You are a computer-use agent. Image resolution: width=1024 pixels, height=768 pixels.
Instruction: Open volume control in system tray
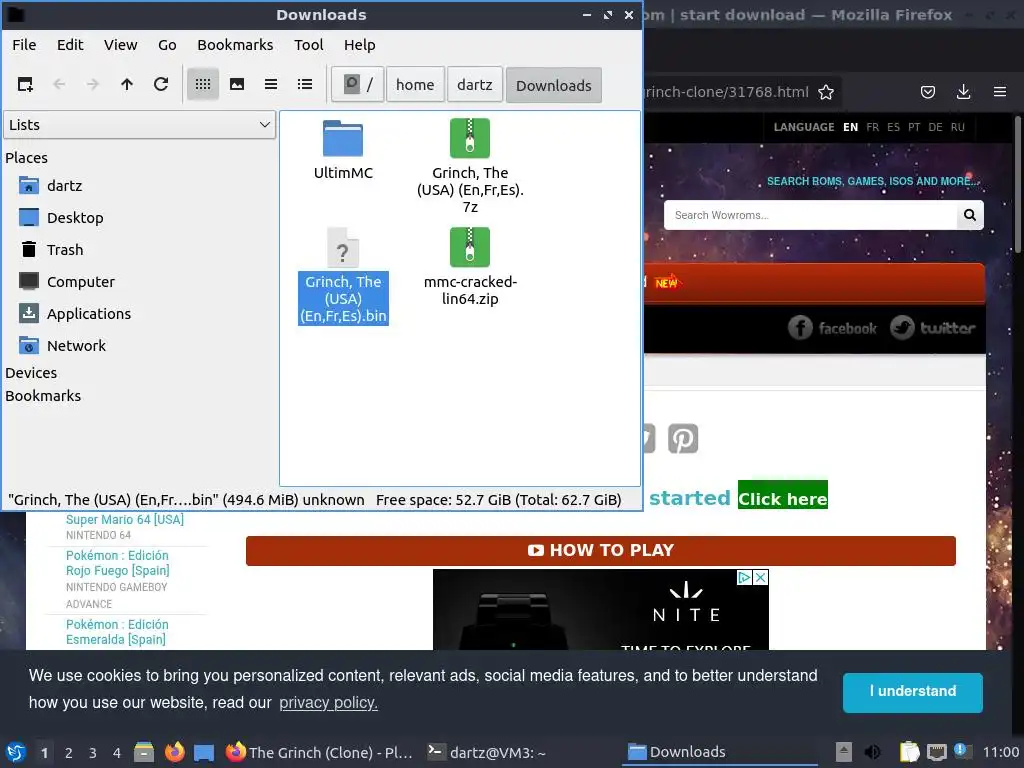click(872, 752)
